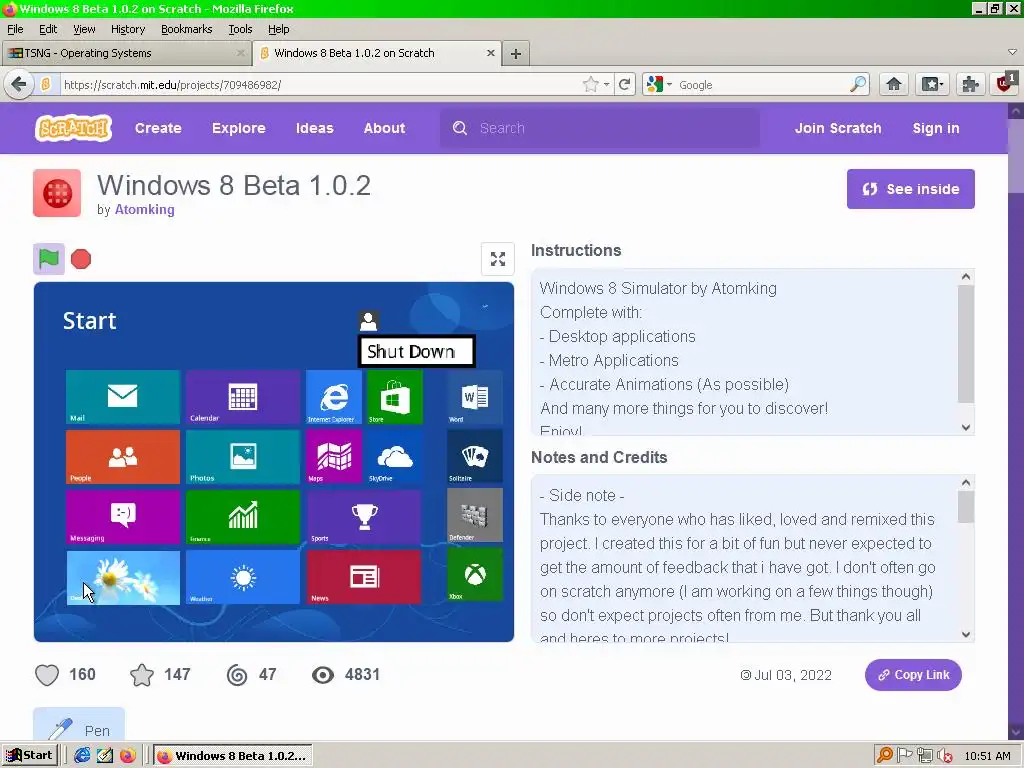1024x768 pixels.
Task: Click the green flag to start project
Action: point(49,259)
